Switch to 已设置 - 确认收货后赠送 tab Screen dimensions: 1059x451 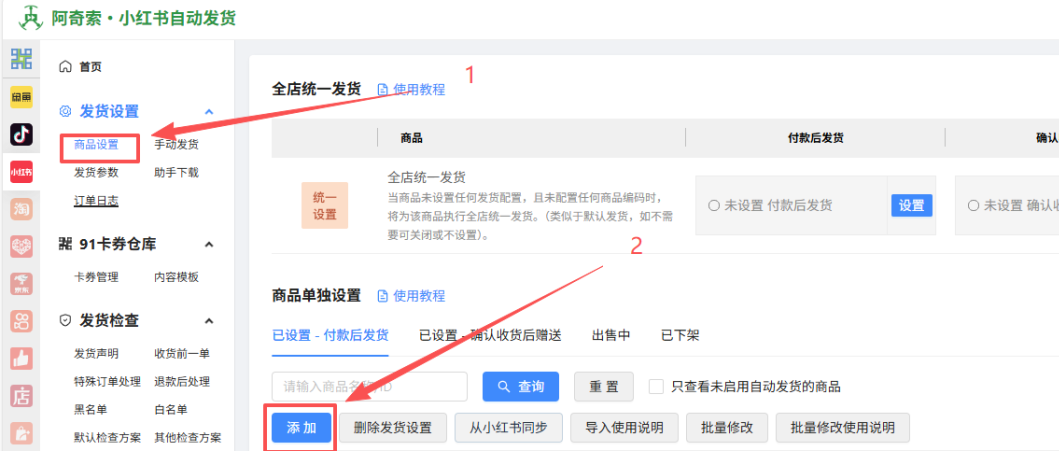pyautogui.click(x=490, y=336)
